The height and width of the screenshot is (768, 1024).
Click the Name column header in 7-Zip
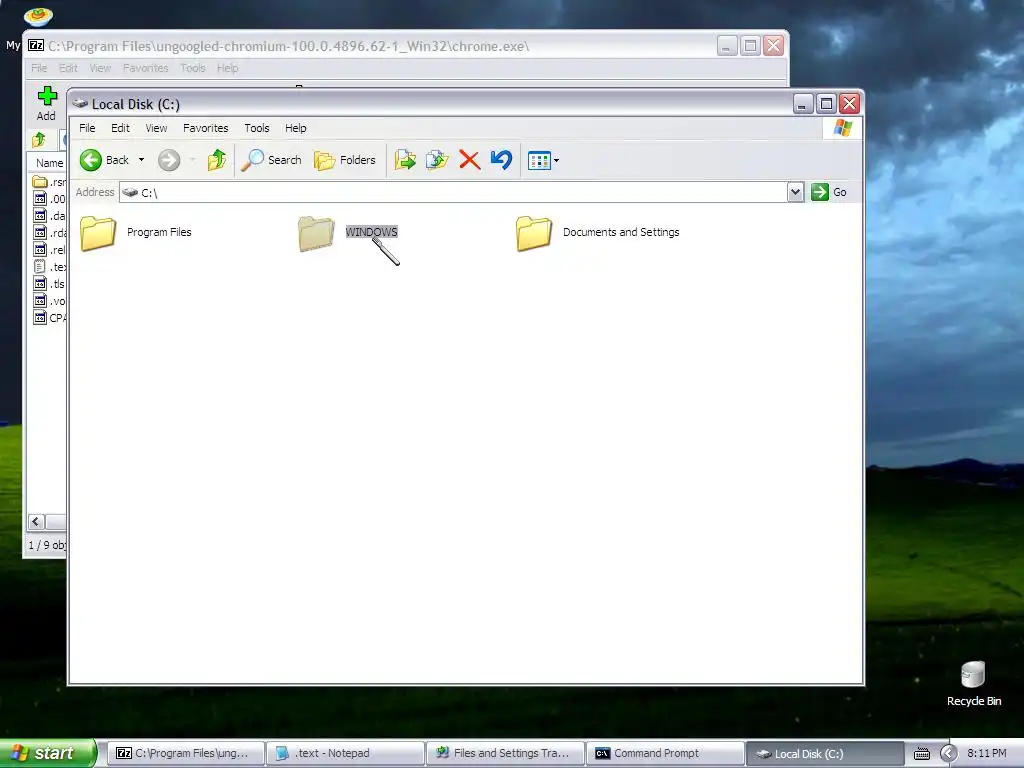50,163
